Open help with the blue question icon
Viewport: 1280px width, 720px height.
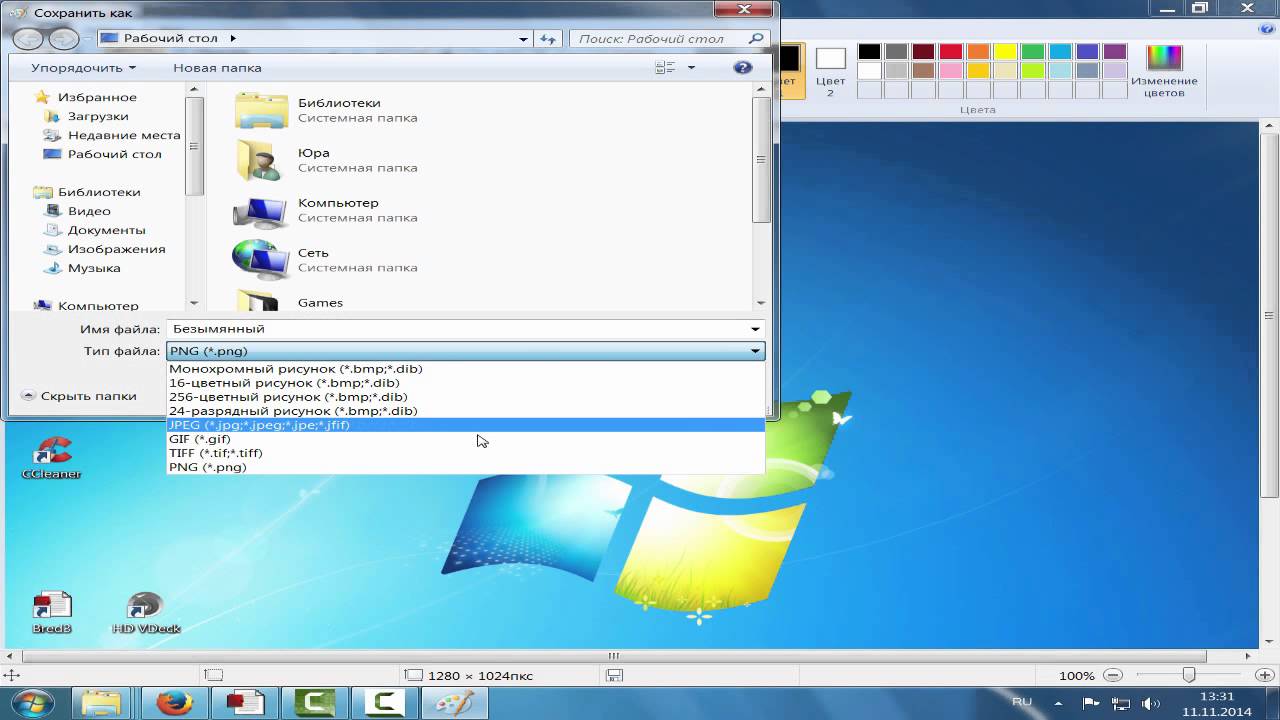point(742,67)
